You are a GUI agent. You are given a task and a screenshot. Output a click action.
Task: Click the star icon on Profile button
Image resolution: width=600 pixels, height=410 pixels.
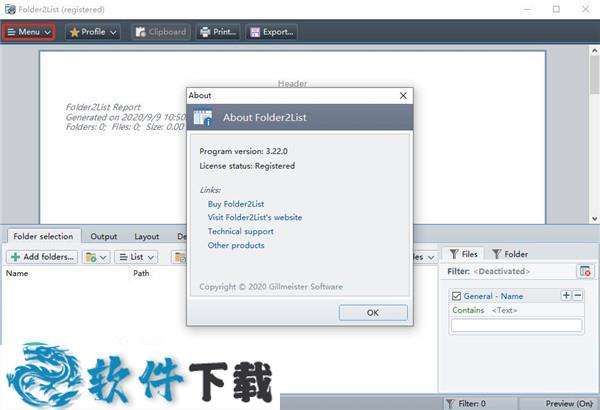click(x=74, y=32)
